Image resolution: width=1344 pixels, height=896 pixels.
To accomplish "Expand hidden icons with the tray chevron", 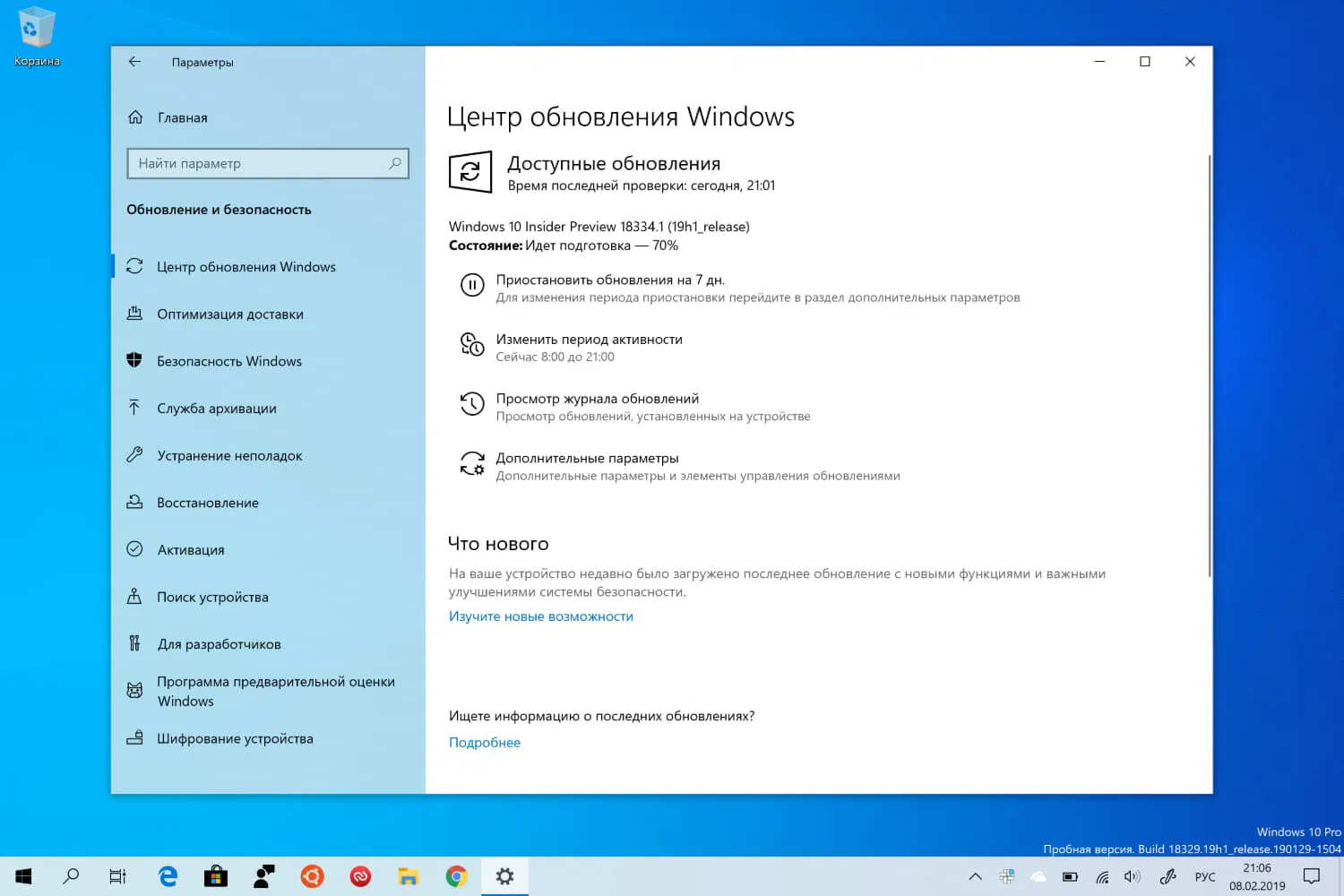I will [975, 875].
